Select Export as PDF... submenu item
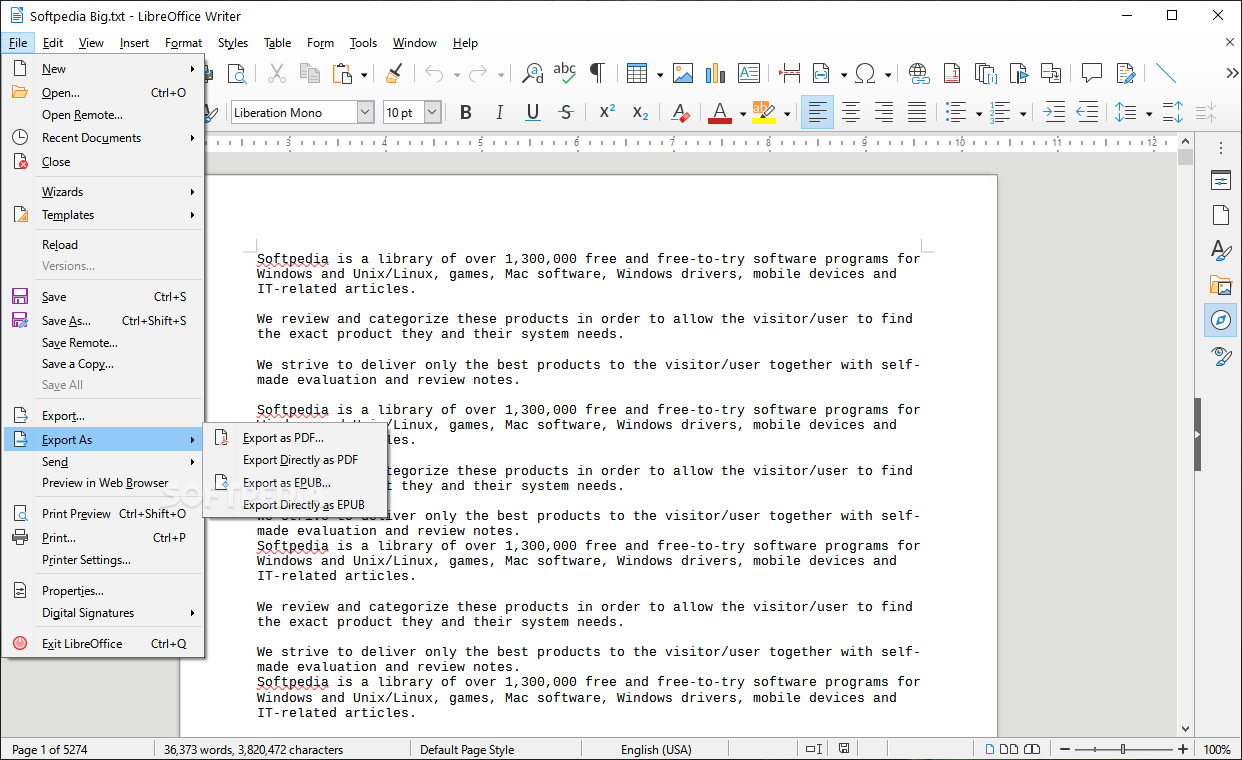Screen dimensions: 1242x760 (x=294, y=438)
